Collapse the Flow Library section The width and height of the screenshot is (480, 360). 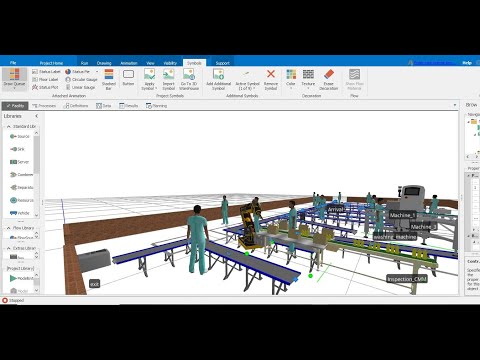(x=9, y=228)
